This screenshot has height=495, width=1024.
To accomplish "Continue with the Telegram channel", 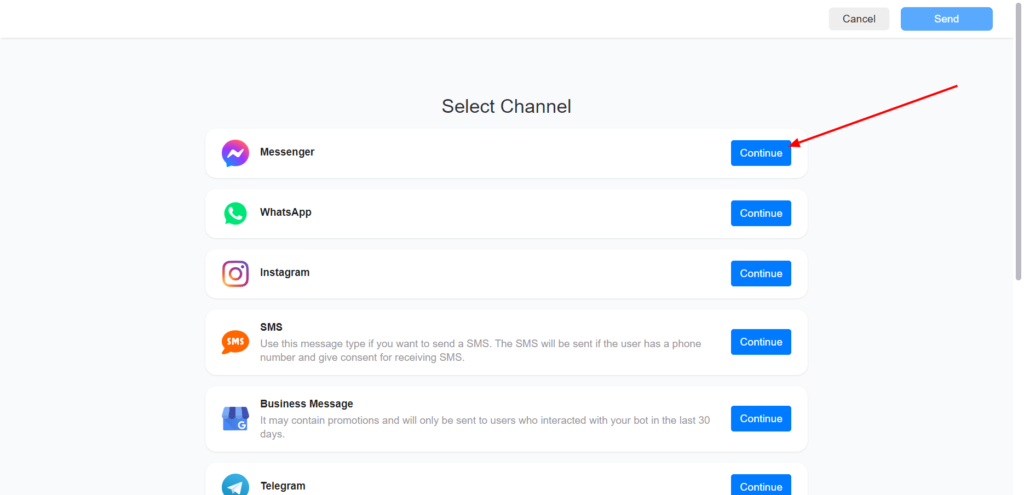I will 761,485.
